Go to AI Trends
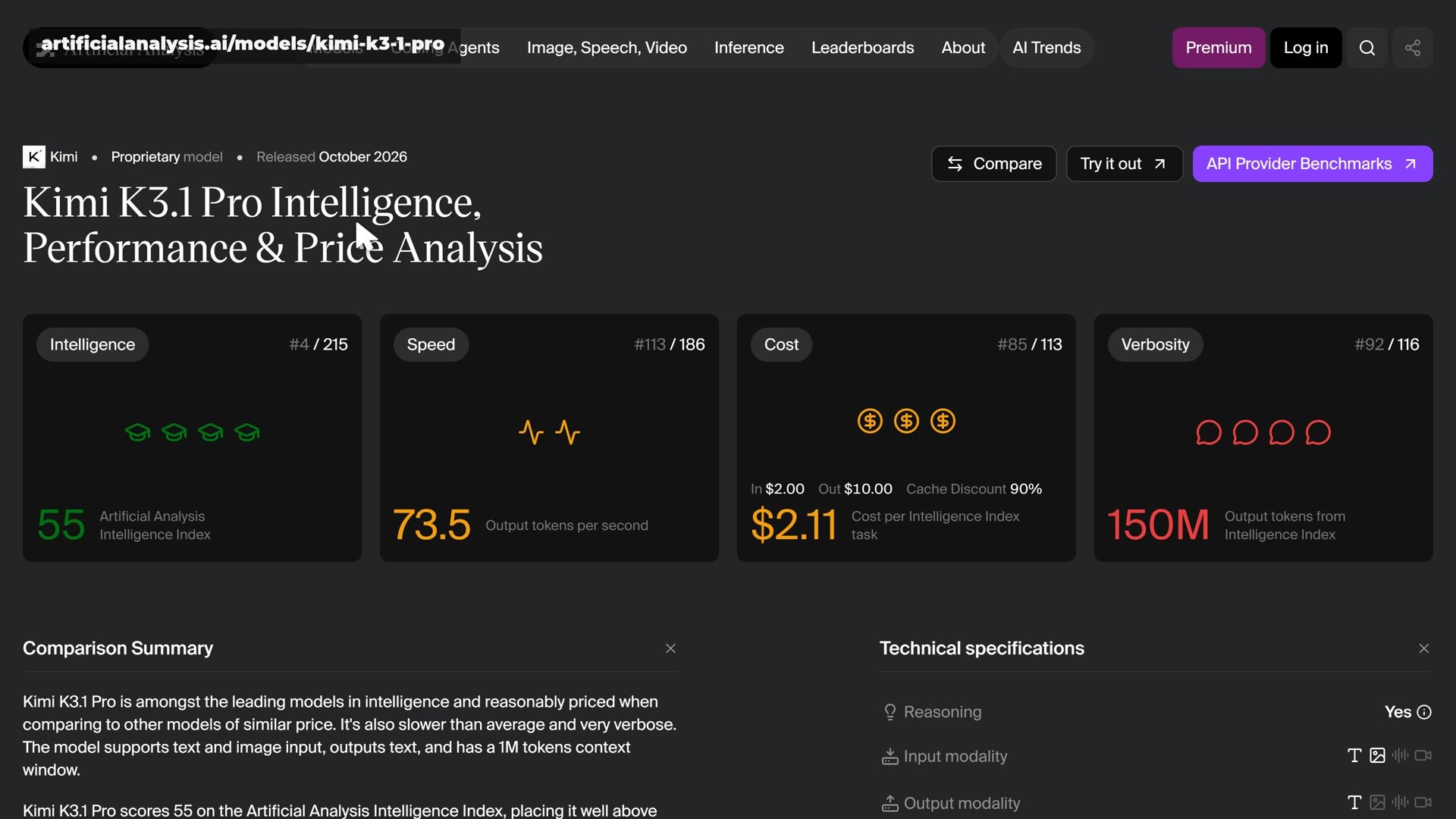Image resolution: width=1456 pixels, height=819 pixels. click(x=1046, y=48)
